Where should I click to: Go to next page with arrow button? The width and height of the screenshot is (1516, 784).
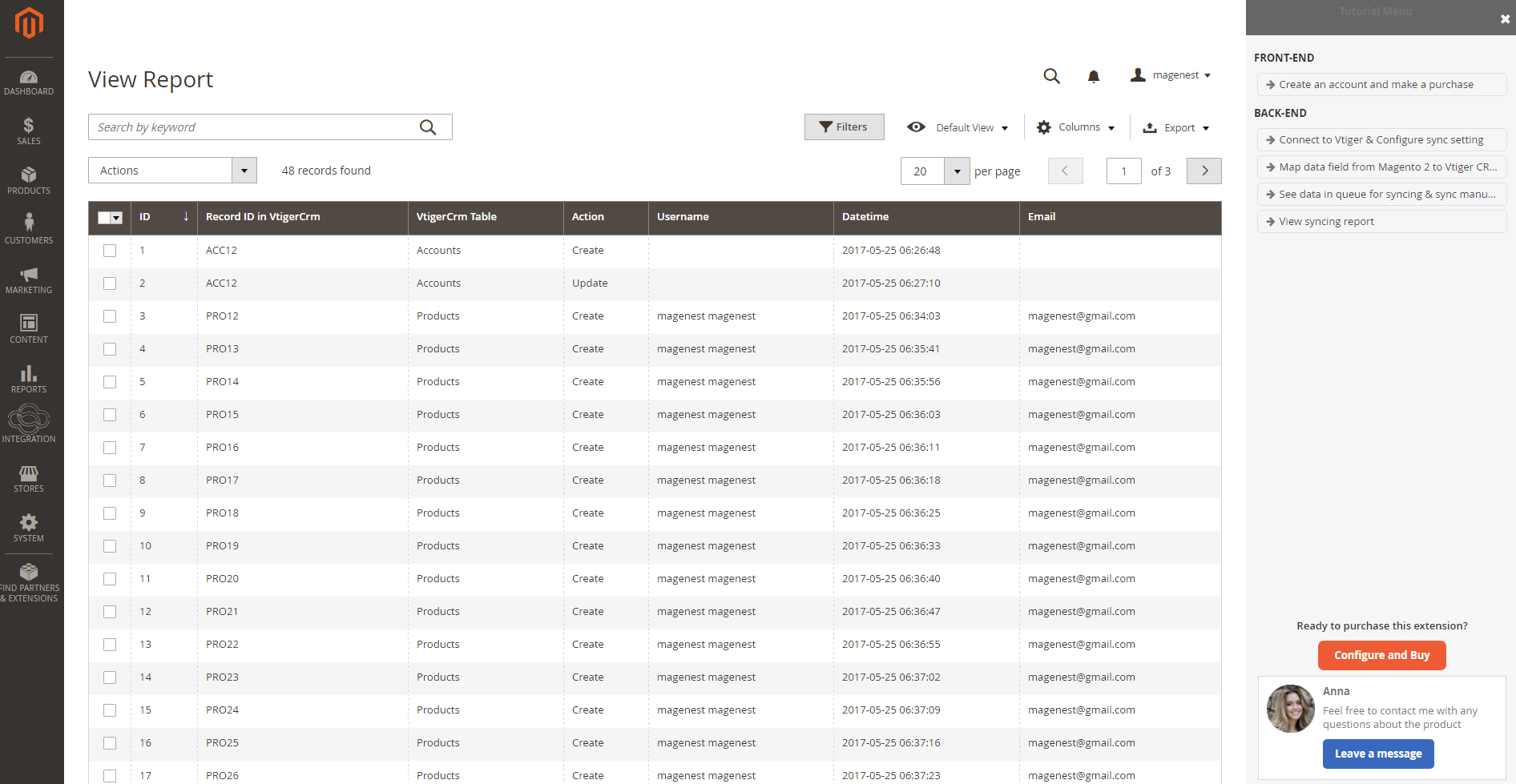point(1204,171)
